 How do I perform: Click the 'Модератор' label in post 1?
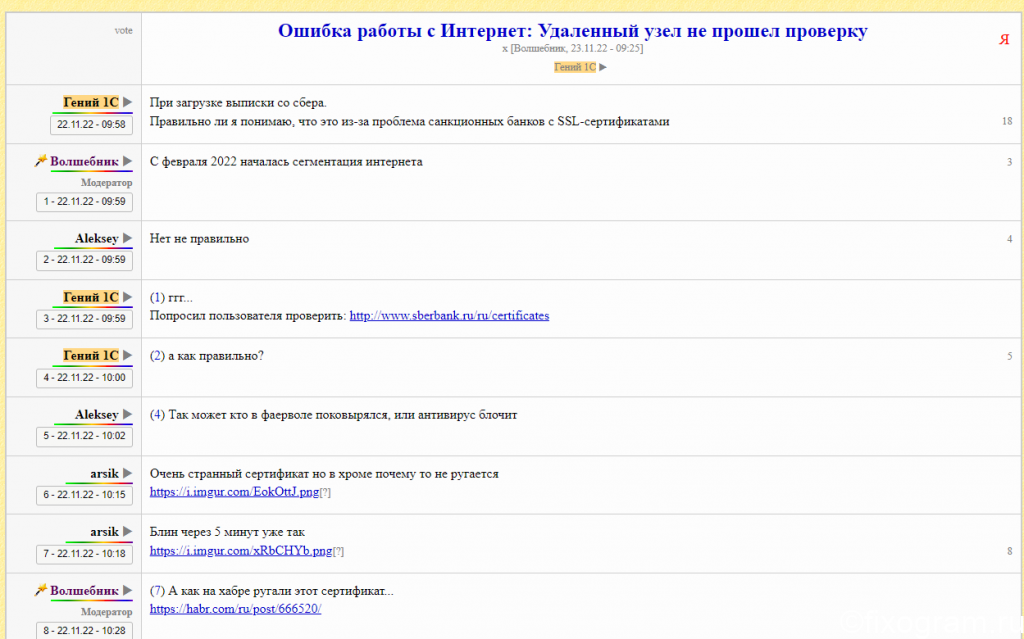click(x=106, y=183)
